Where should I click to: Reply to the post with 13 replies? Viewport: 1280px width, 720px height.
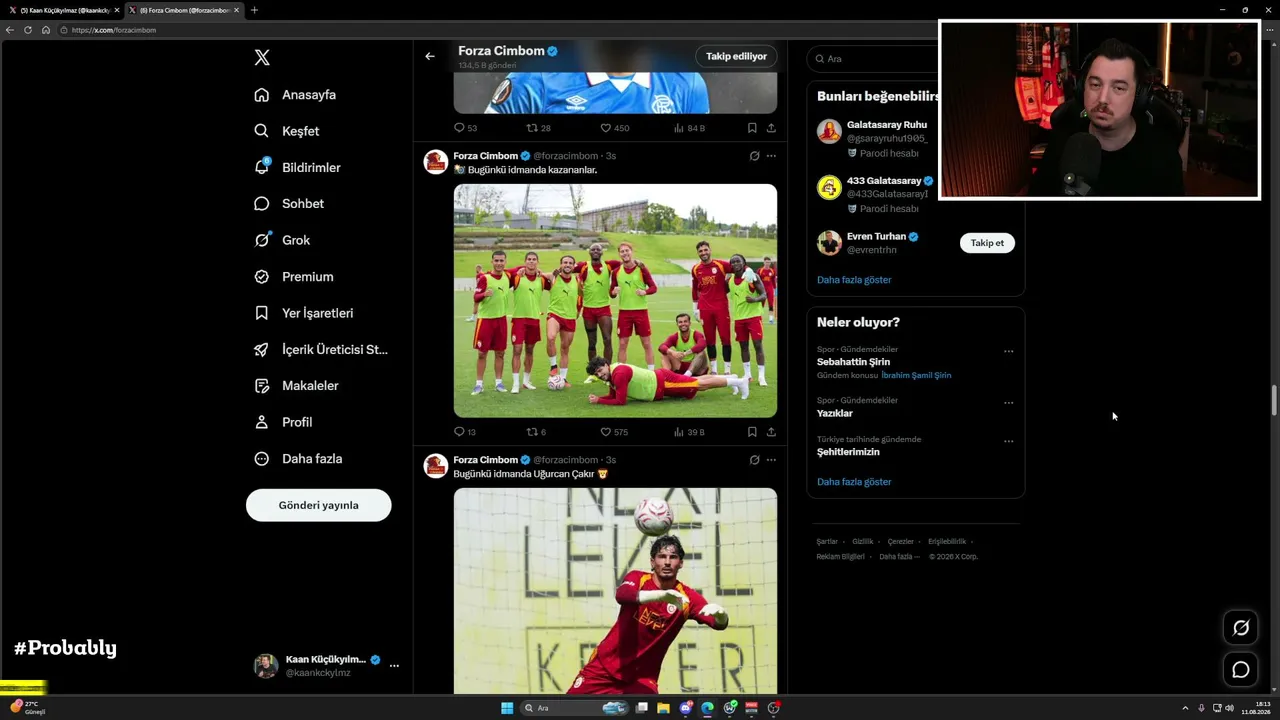pos(465,432)
